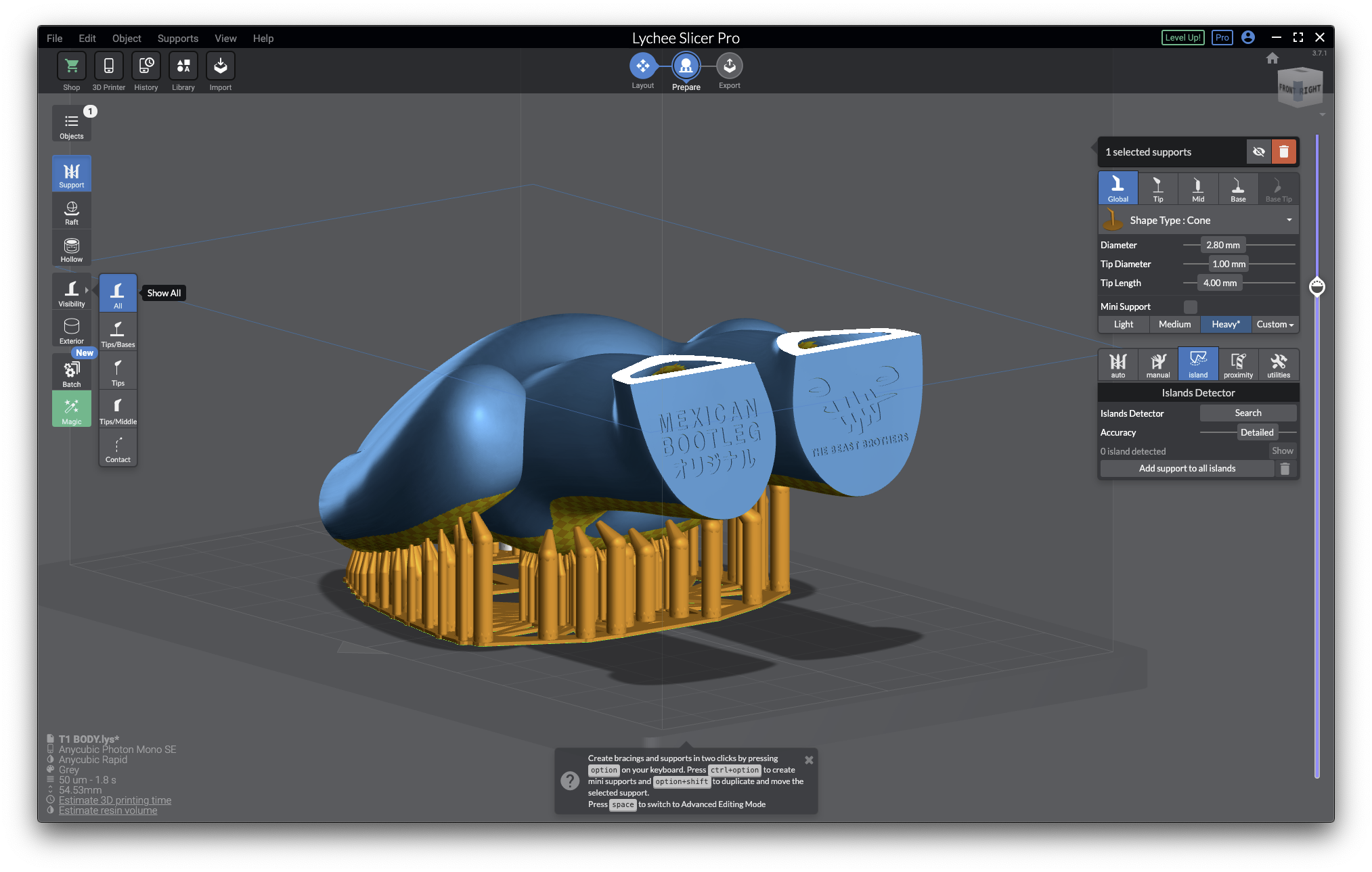Open the History panel
The image size is (1372, 872).
[146, 66]
